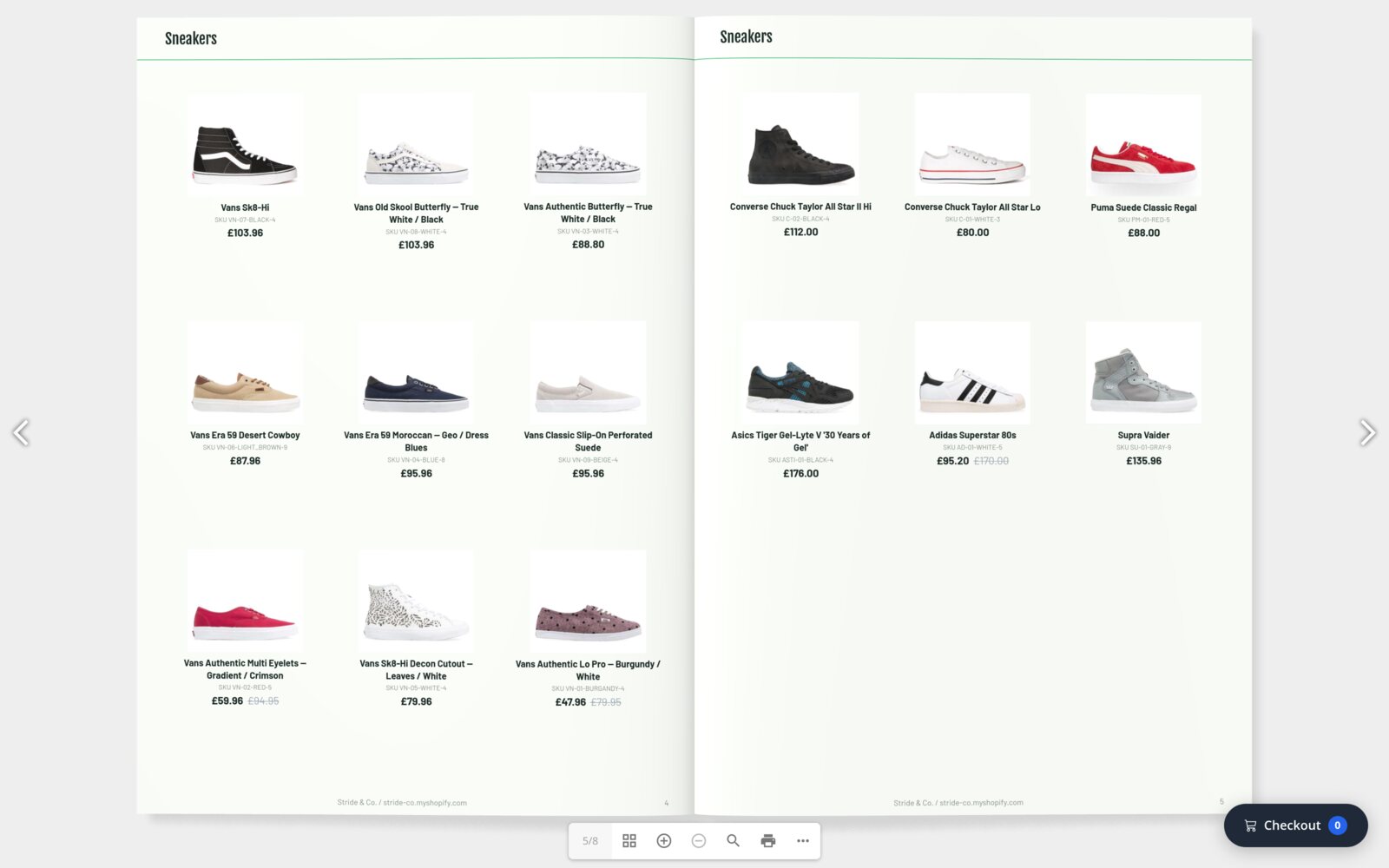Image resolution: width=1389 pixels, height=868 pixels.
Task: Go to the previous page arrow
Action: (21, 432)
